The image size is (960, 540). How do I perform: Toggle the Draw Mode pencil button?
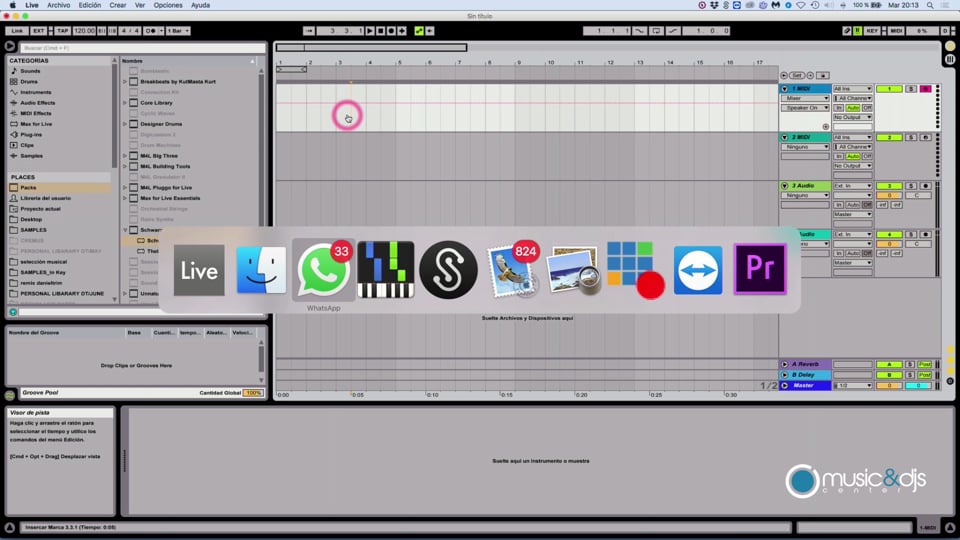pyautogui.click(x=847, y=31)
